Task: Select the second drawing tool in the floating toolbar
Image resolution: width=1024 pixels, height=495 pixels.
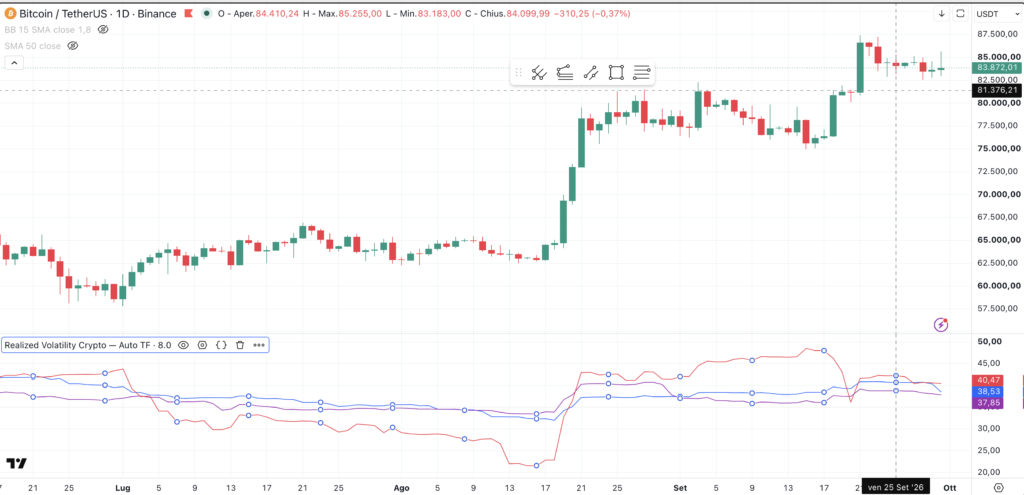Action: 565,72
